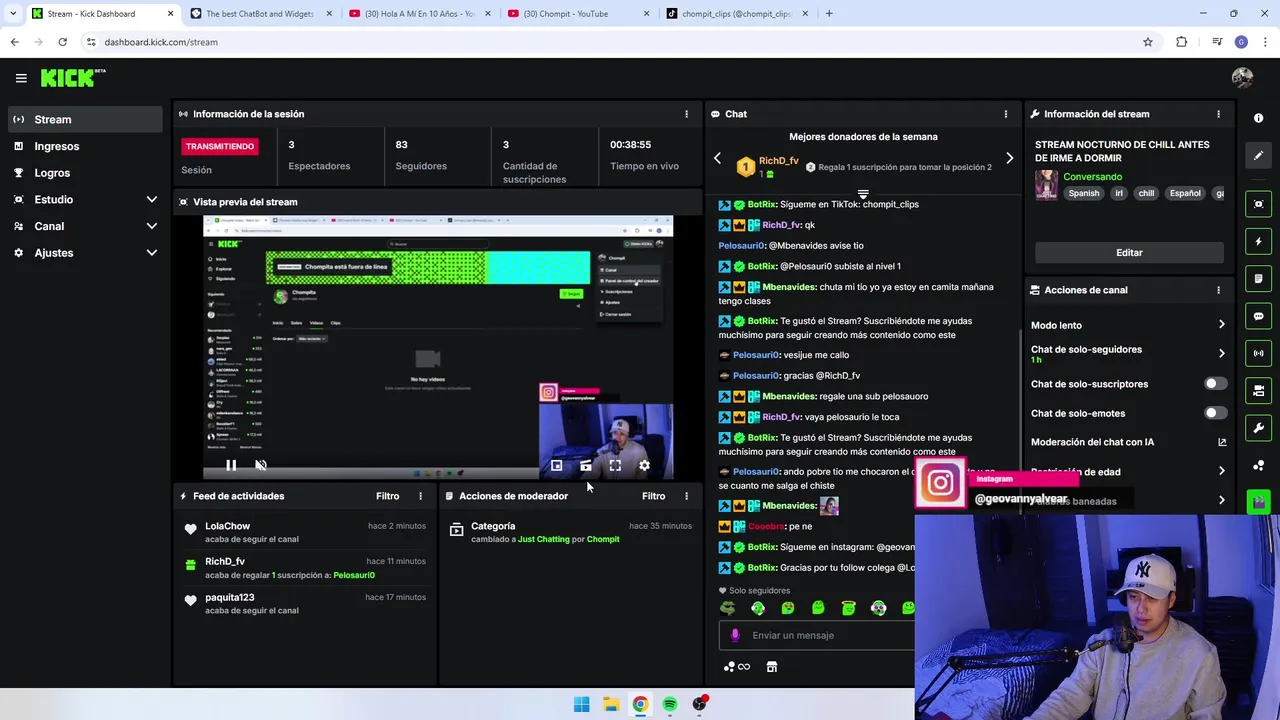Viewport: 1280px width, 720px height.
Task: Reload the page with browser refresh button
Action: point(62,42)
